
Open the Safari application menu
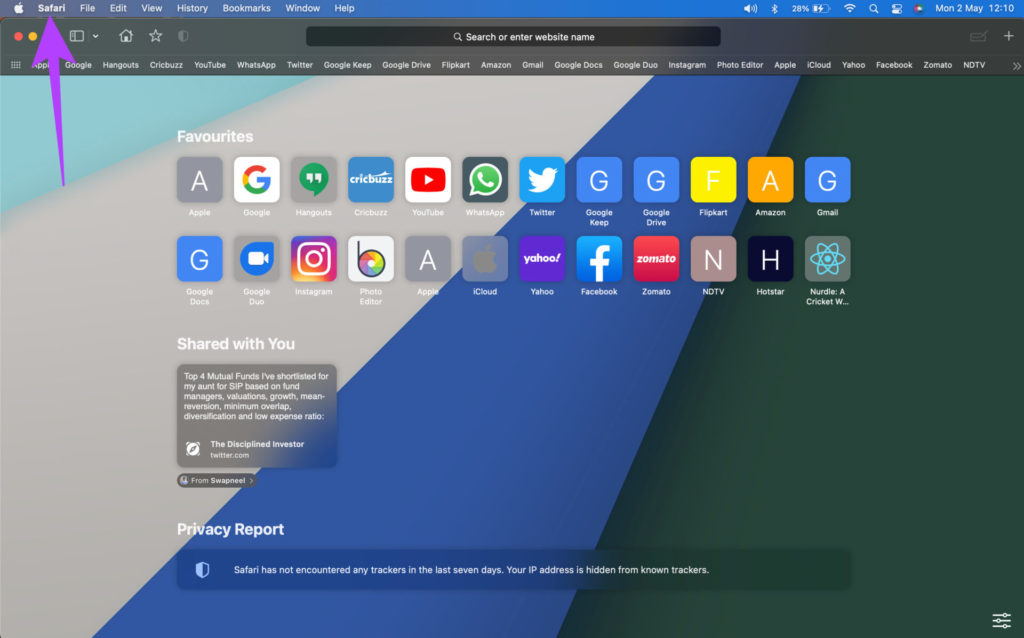[x=52, y=8]
